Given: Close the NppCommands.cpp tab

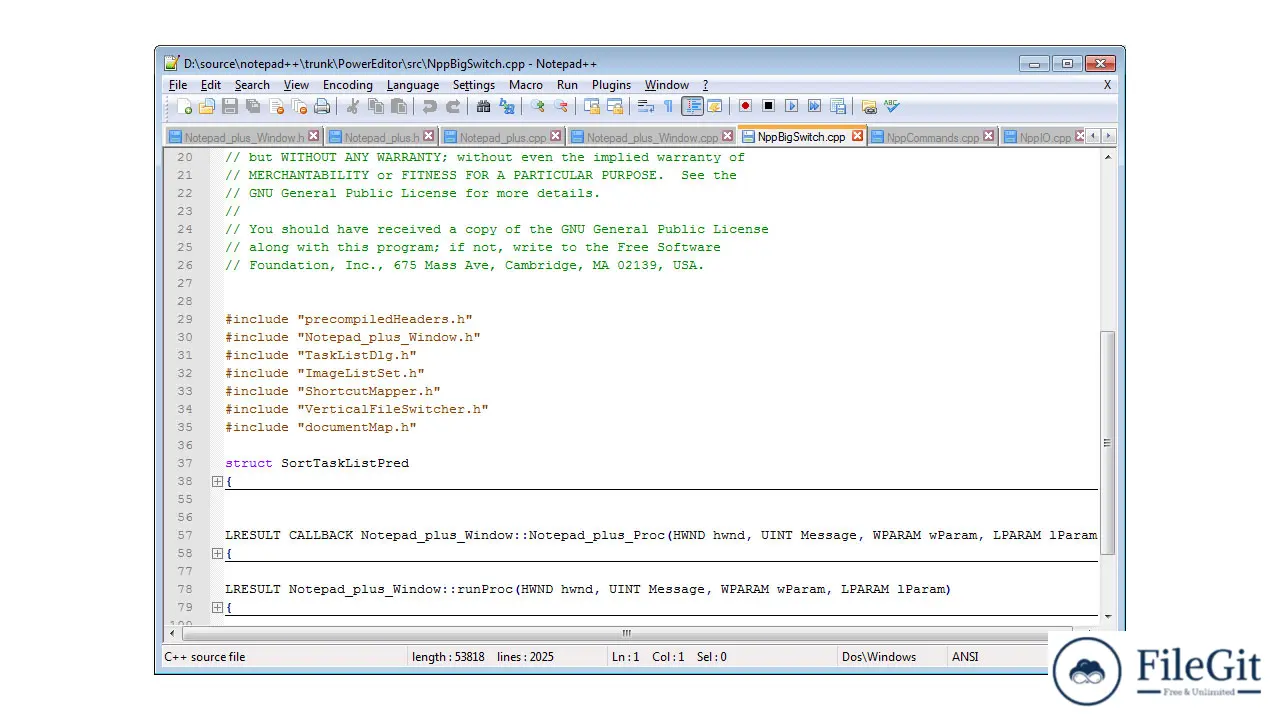Looking at the screenshot, I should coord(989,136).
